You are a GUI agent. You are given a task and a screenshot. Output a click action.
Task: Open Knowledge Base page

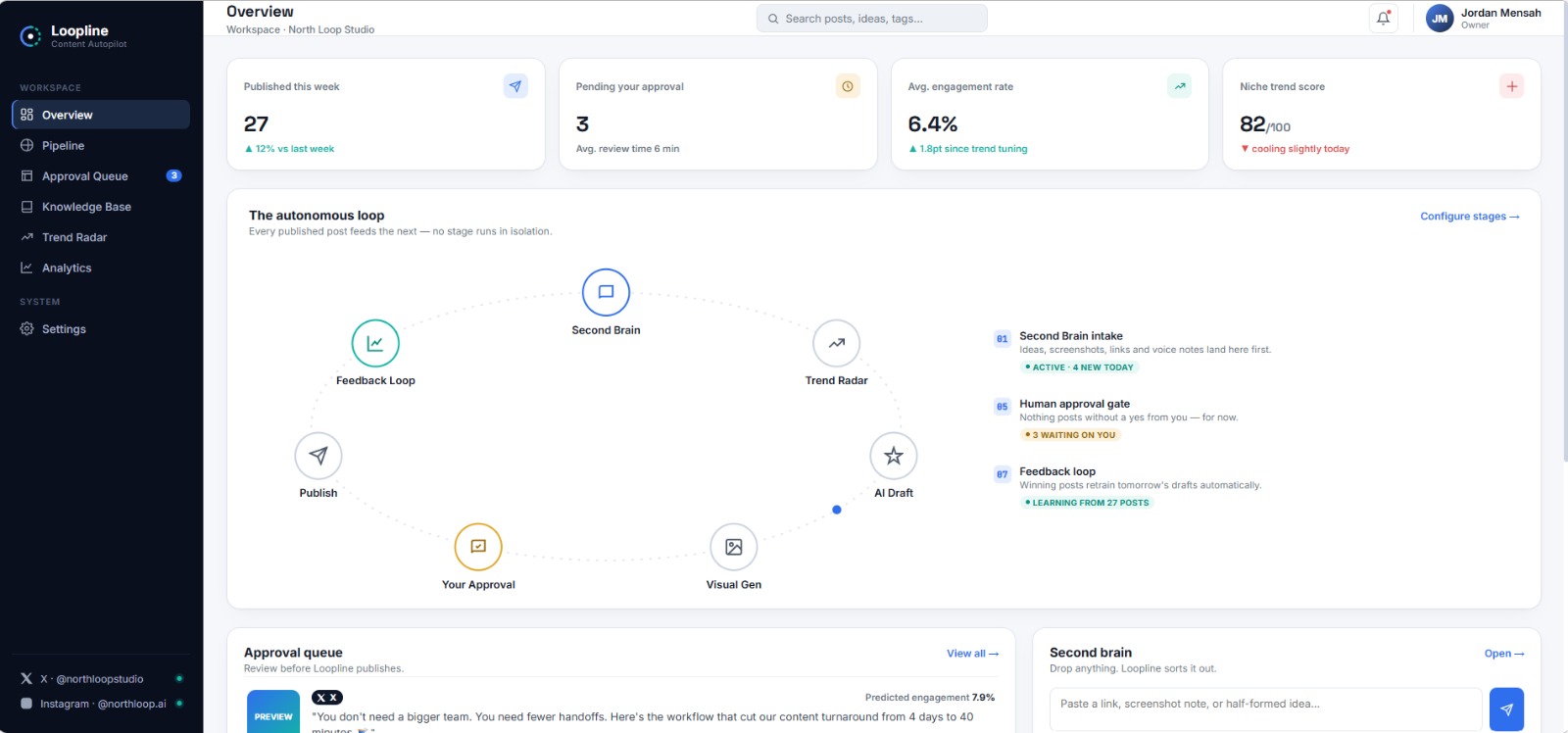pyautogui.click(x=101, y=207)
